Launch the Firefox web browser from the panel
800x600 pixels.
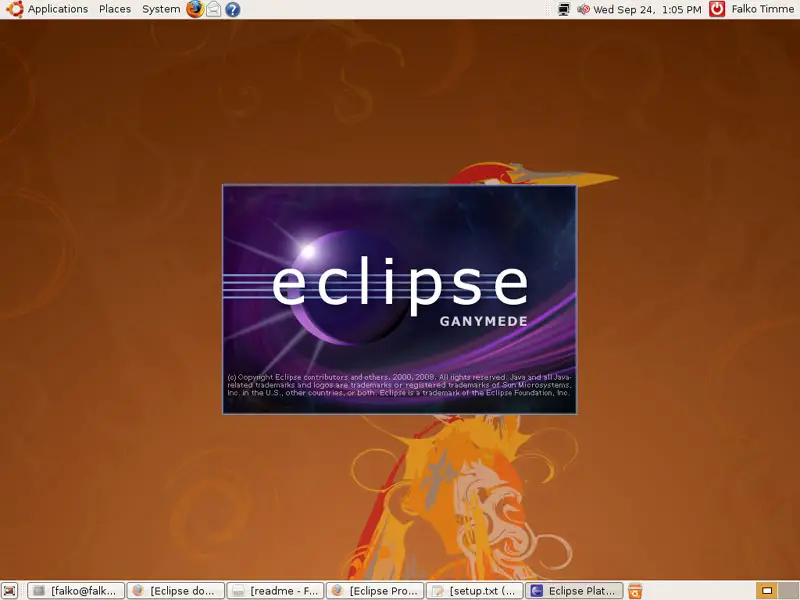coord(194,9)
